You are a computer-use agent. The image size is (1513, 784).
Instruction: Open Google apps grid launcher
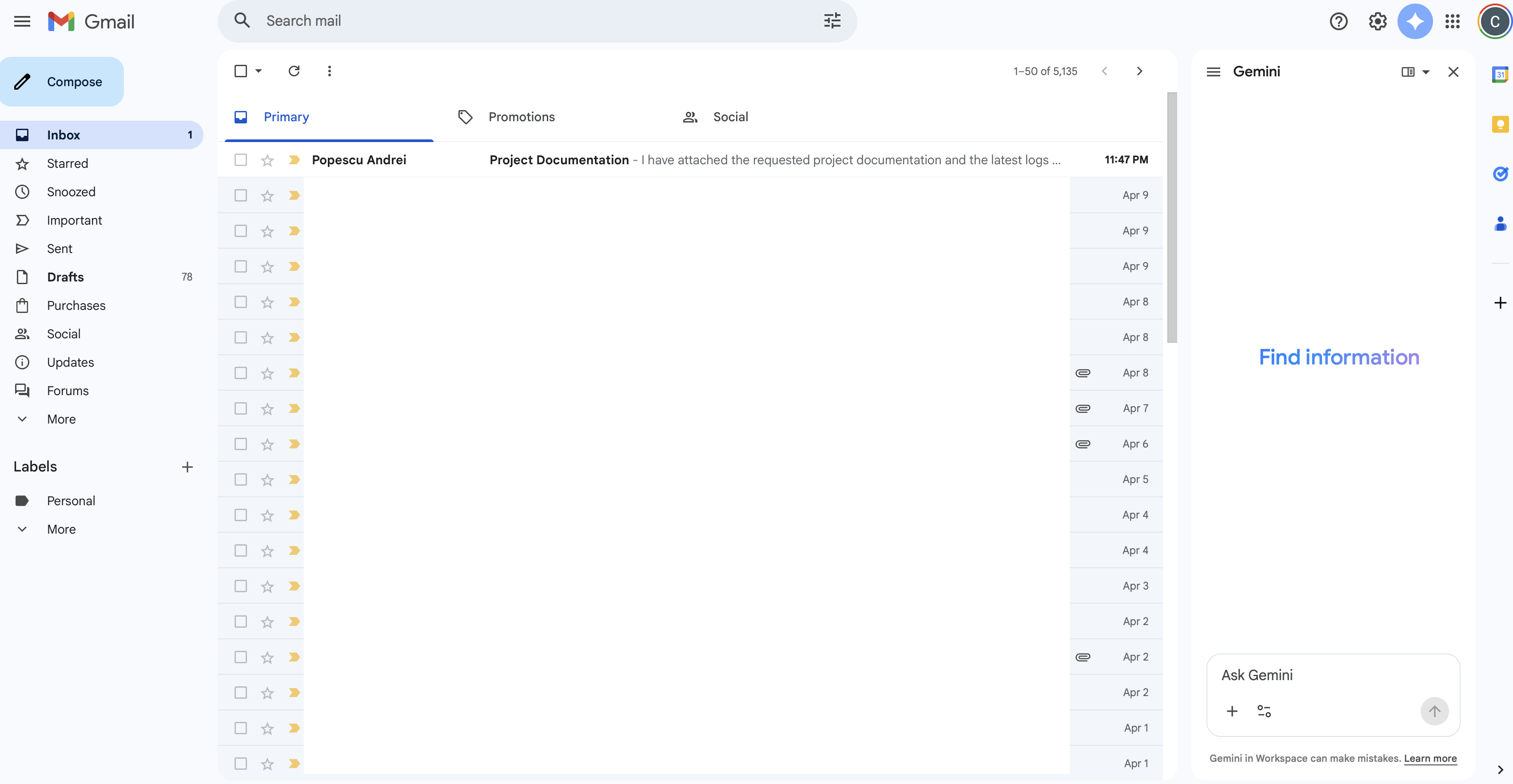point(1452,21)
